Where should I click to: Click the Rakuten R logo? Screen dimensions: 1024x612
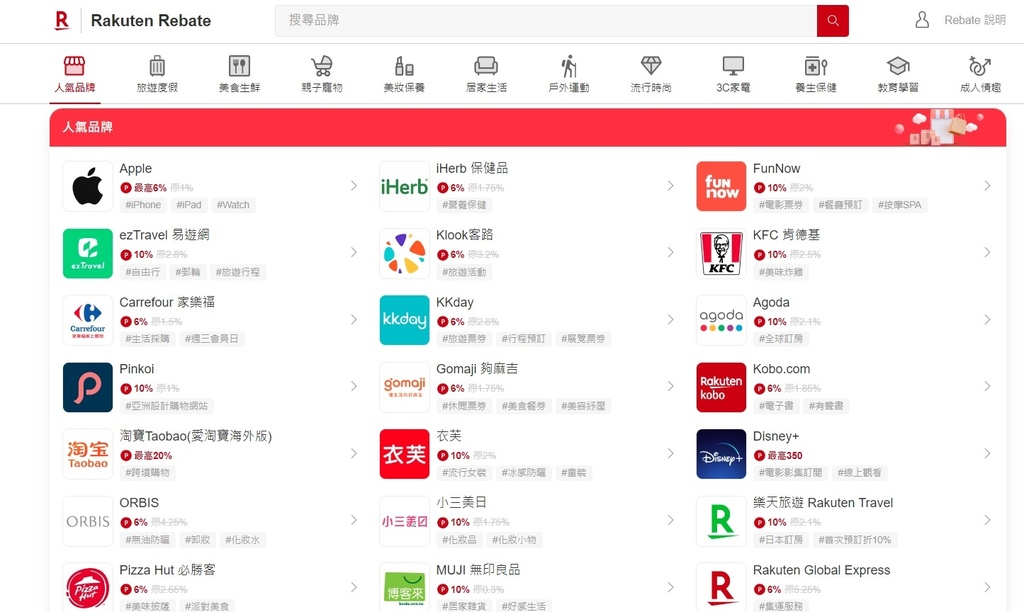(62, 20)
